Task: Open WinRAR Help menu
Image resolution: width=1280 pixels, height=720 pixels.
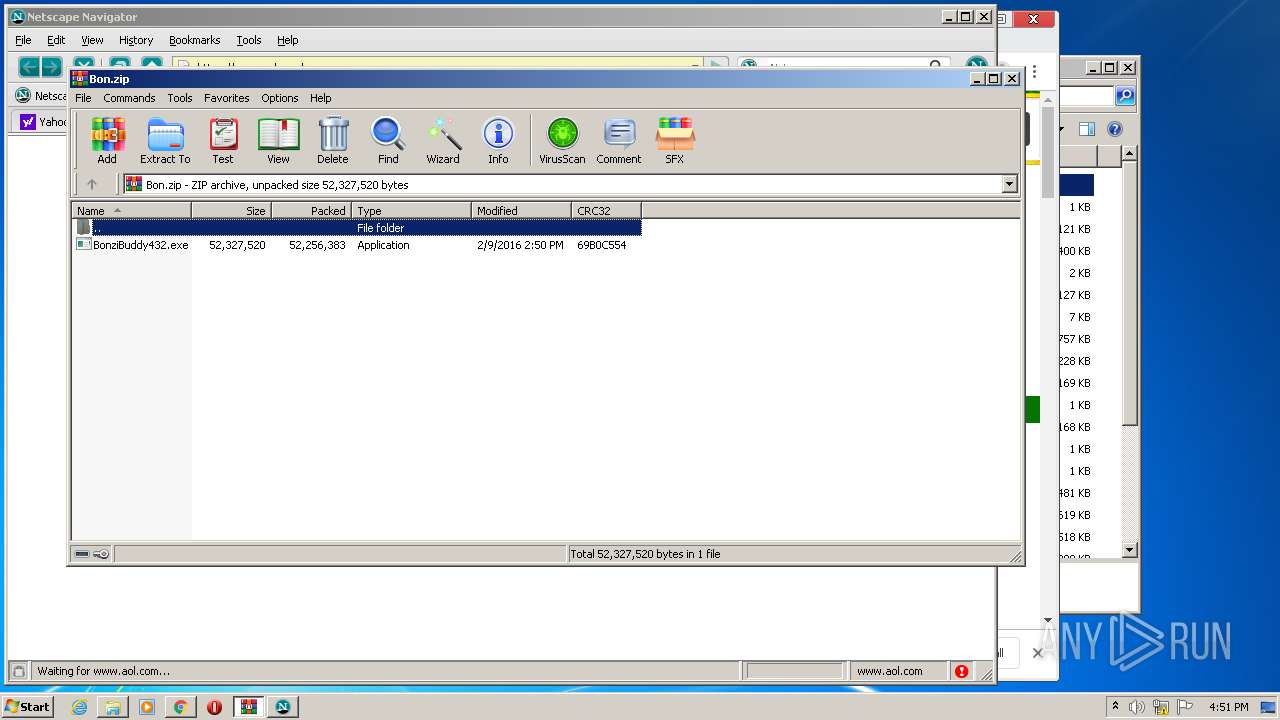Action: (320, 98)
